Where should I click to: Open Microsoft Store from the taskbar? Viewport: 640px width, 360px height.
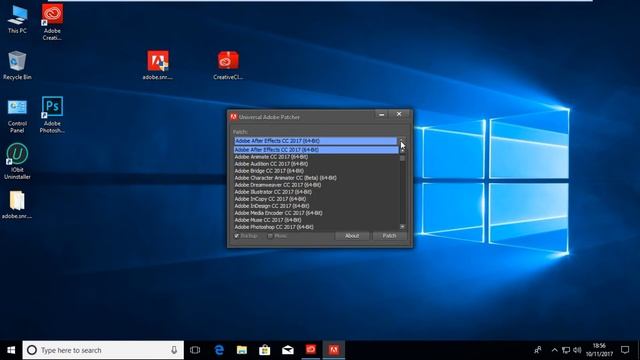[x=264, y=350]
